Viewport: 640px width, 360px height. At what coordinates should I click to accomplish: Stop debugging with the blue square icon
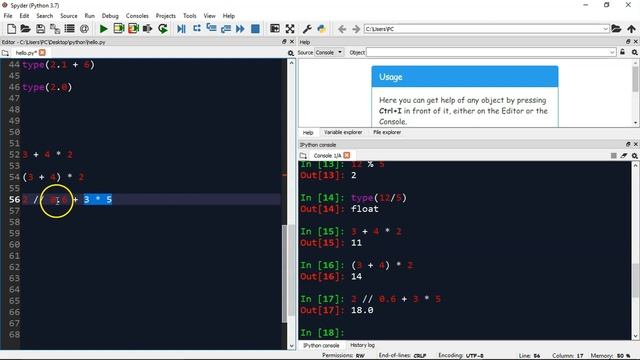tap(255, 29)
